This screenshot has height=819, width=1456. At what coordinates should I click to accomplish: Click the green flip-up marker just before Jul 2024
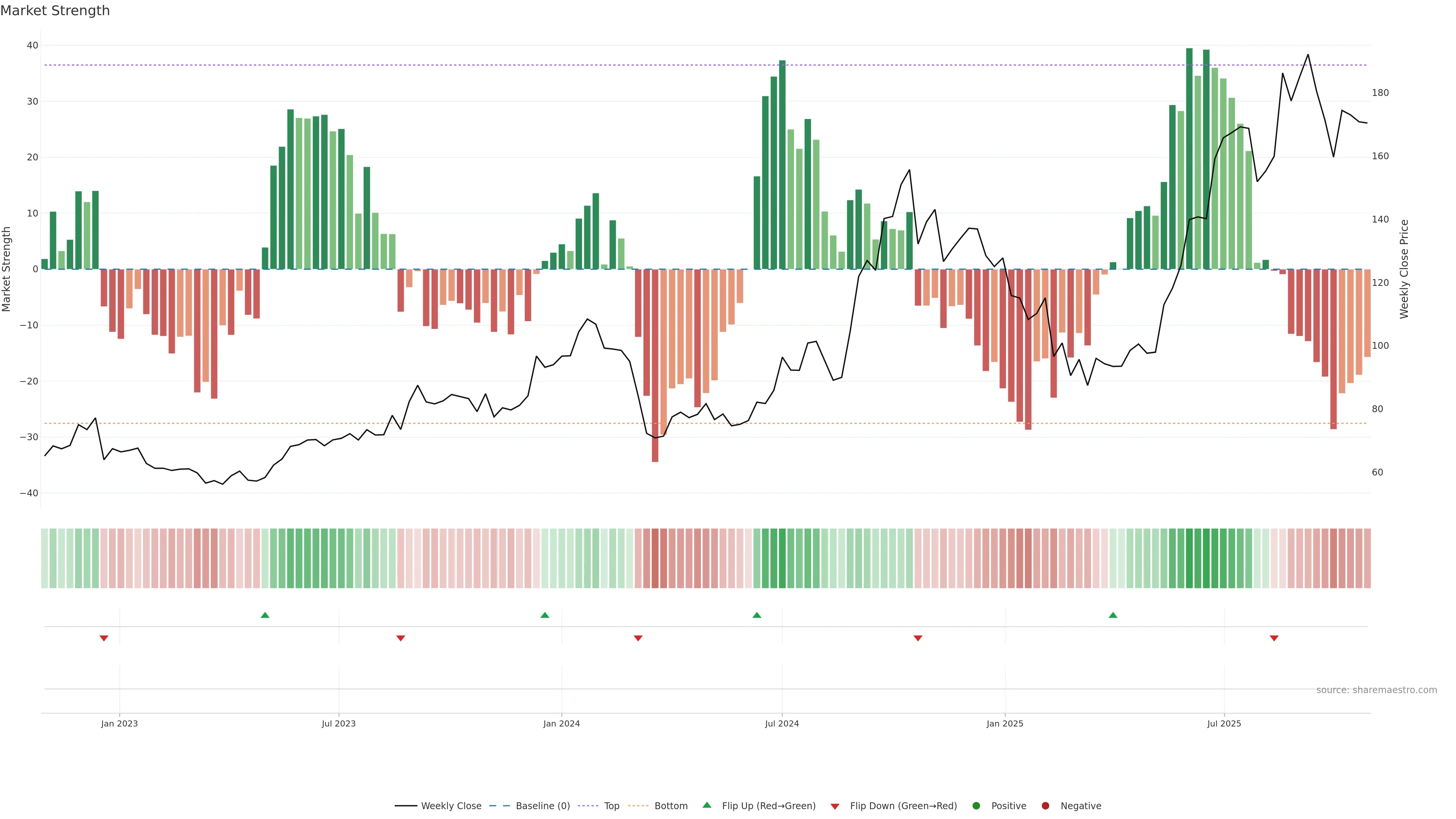(757, 615)
